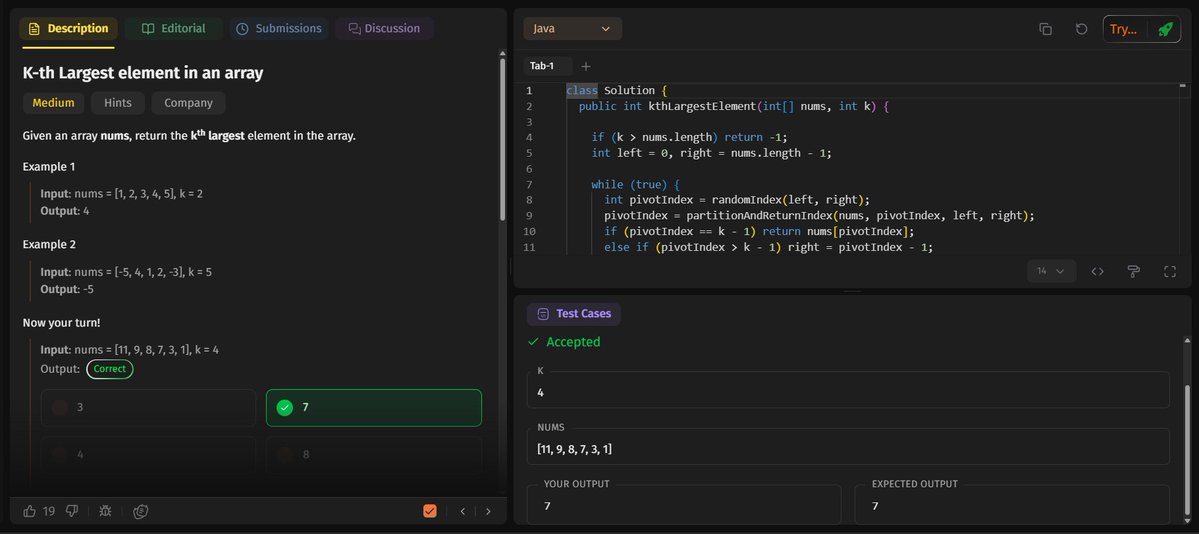
Task: Open the Java language dropdown
Action: tap(573, 29)
